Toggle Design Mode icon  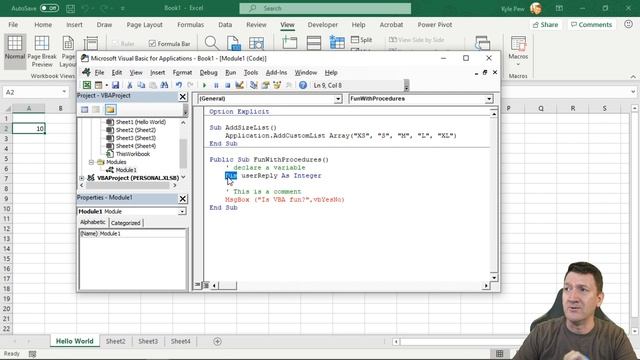click(x=239, y=85)
